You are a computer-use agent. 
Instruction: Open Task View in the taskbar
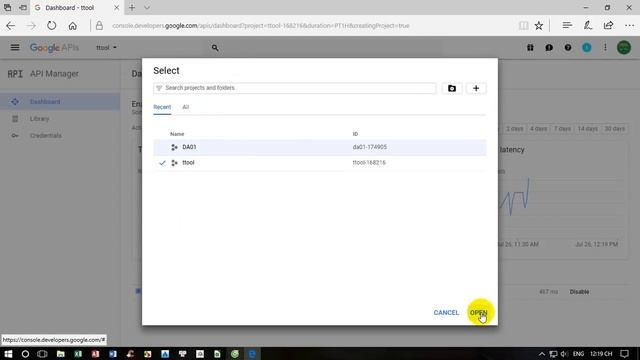point(42,354)
